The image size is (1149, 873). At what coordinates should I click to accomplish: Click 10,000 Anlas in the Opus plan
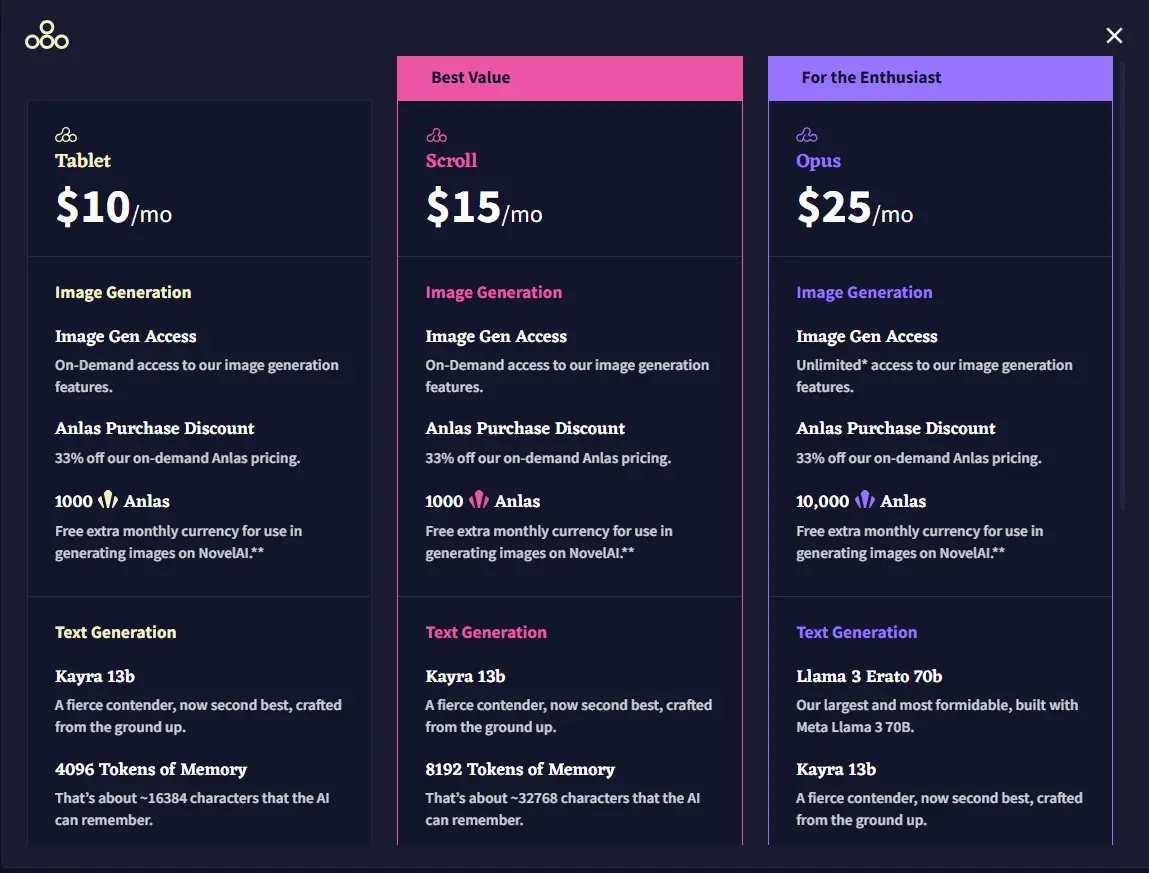861,501
